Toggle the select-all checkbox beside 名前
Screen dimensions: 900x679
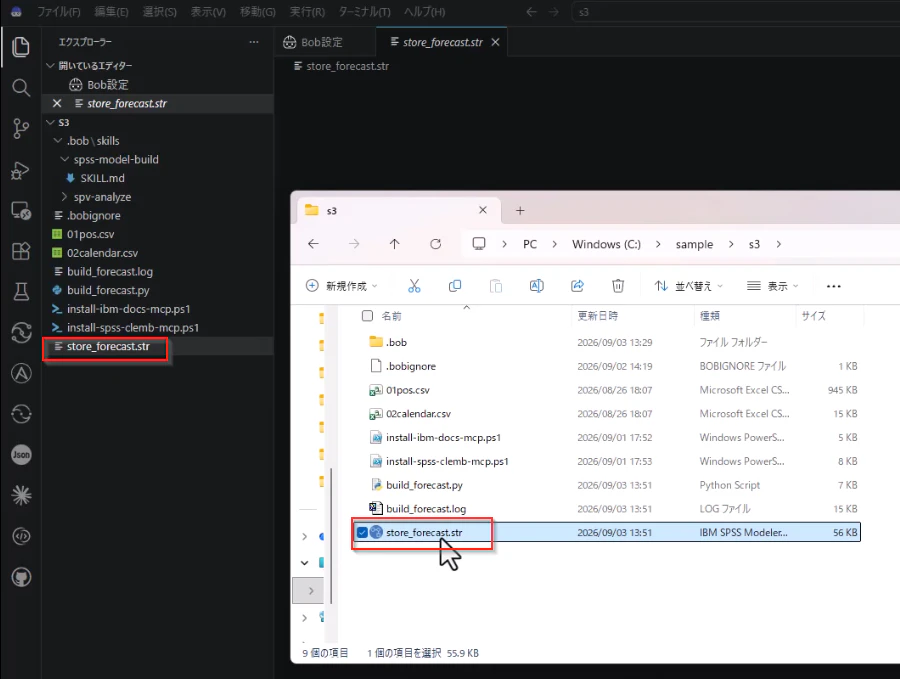pyautogui.click(x=367, y=316)
